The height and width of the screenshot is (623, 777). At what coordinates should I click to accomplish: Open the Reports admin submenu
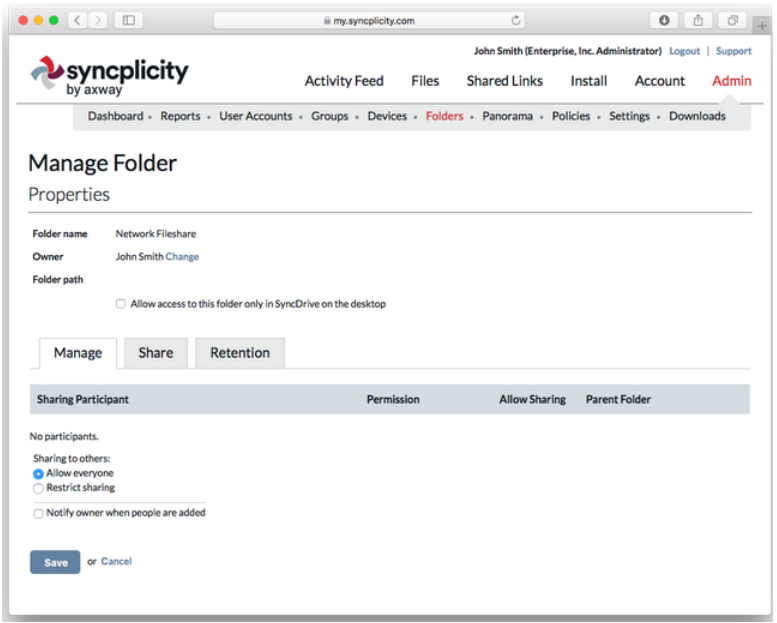point(180,116)
